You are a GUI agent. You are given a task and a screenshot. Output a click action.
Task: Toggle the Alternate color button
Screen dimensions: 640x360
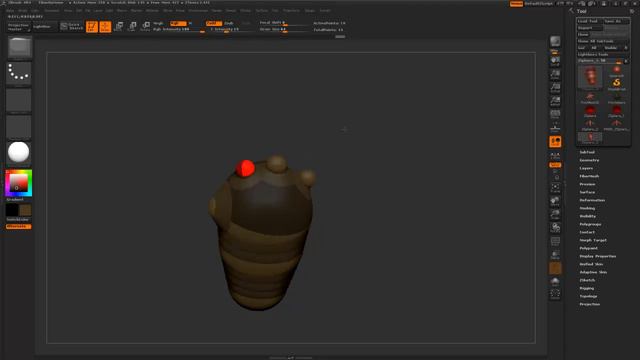18,227
